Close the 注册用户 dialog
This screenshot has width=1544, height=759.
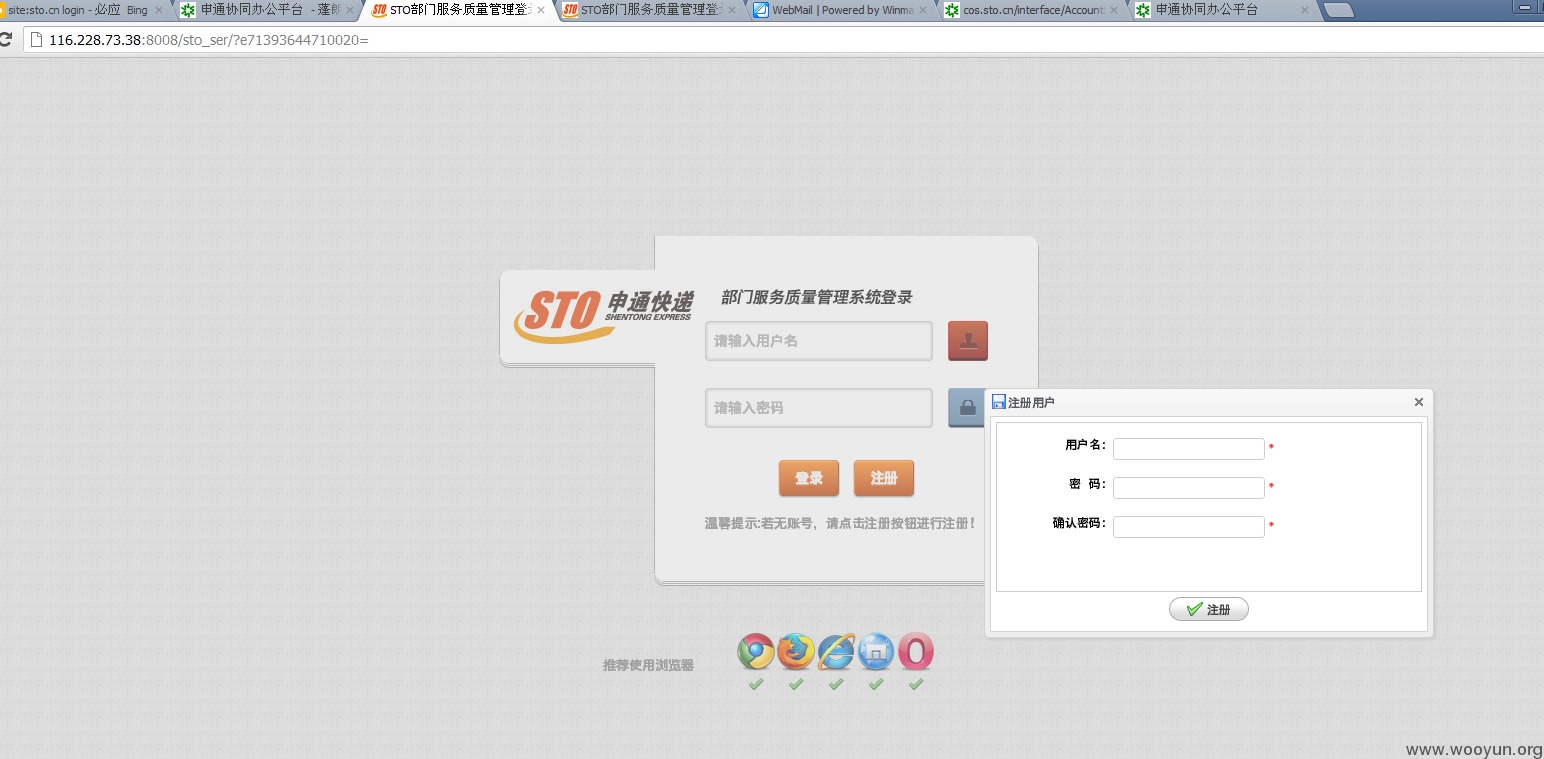(x=1418, y=402)
